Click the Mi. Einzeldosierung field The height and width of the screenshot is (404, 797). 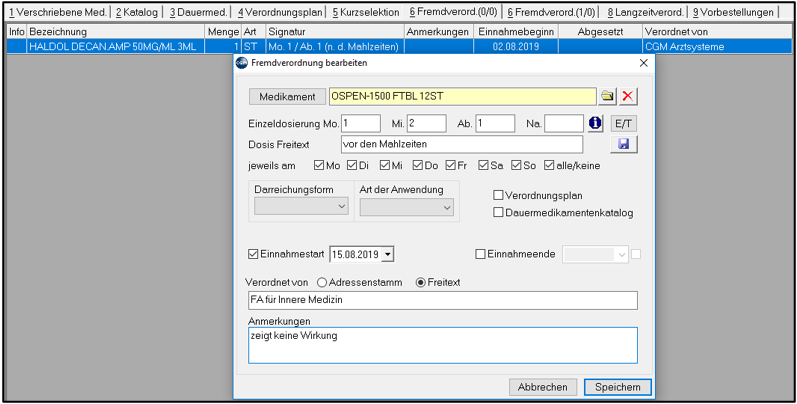(426, 123)
